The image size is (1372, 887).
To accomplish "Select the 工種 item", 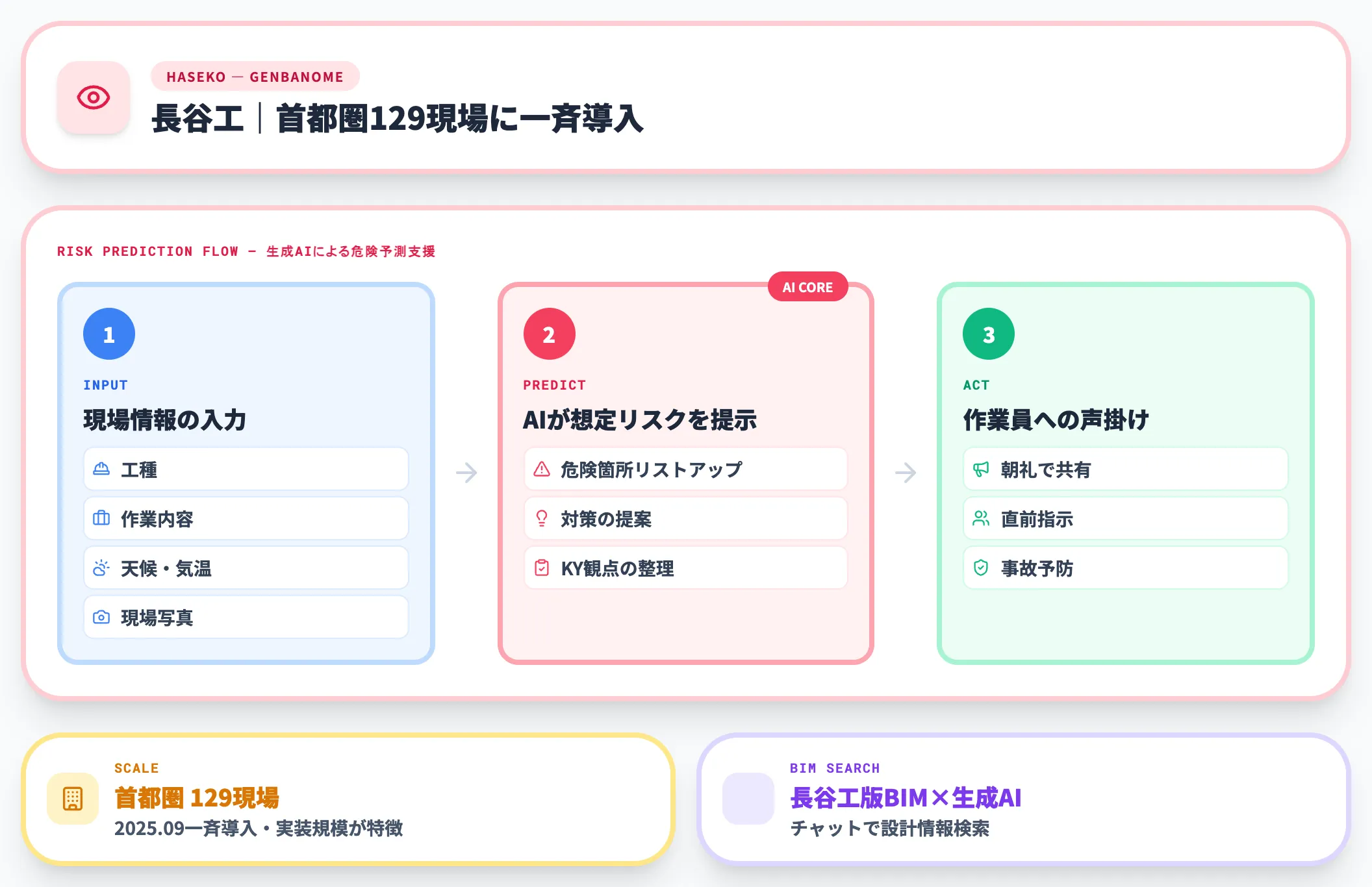I will [246, 469].
